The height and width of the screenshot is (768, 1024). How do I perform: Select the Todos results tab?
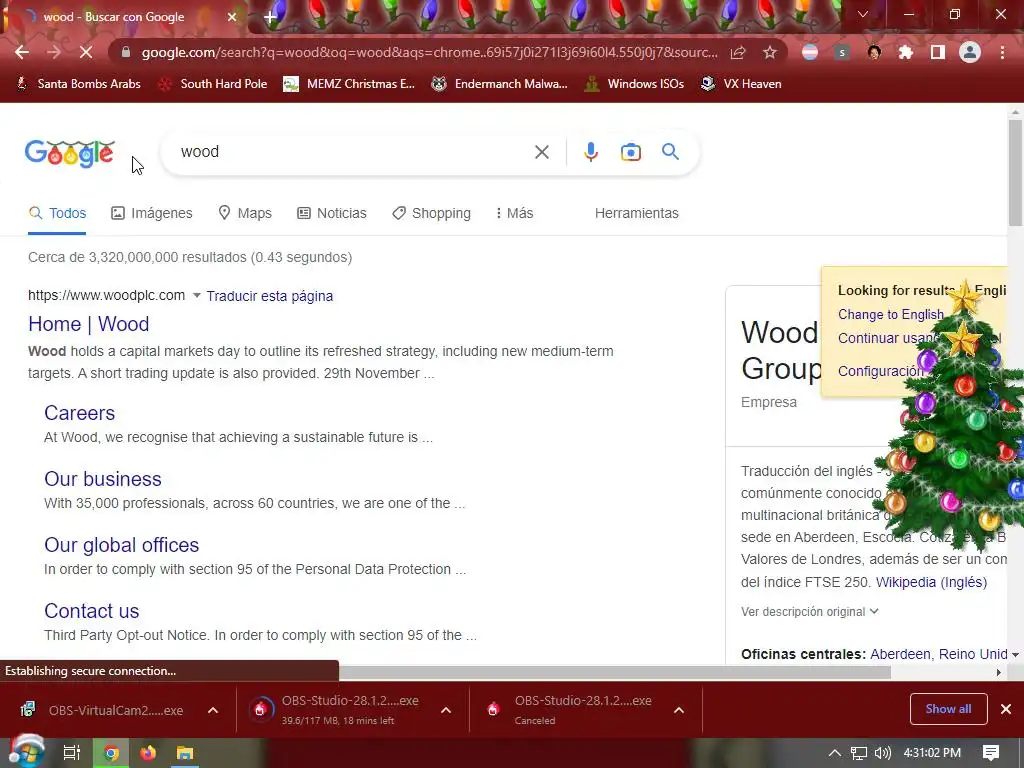pos(57,214)
